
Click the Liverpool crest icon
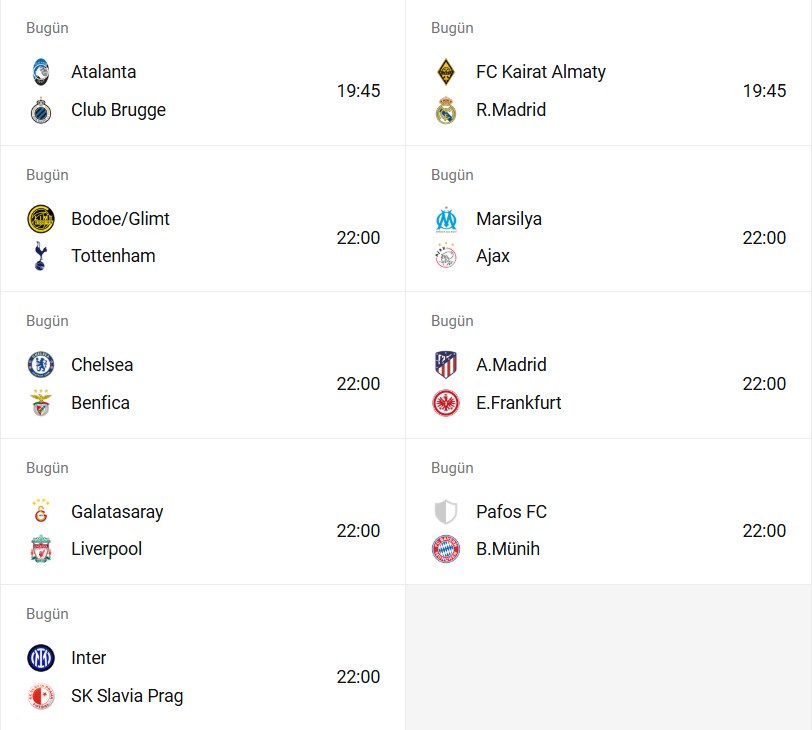pyautogui.click(x=41, y=549)
